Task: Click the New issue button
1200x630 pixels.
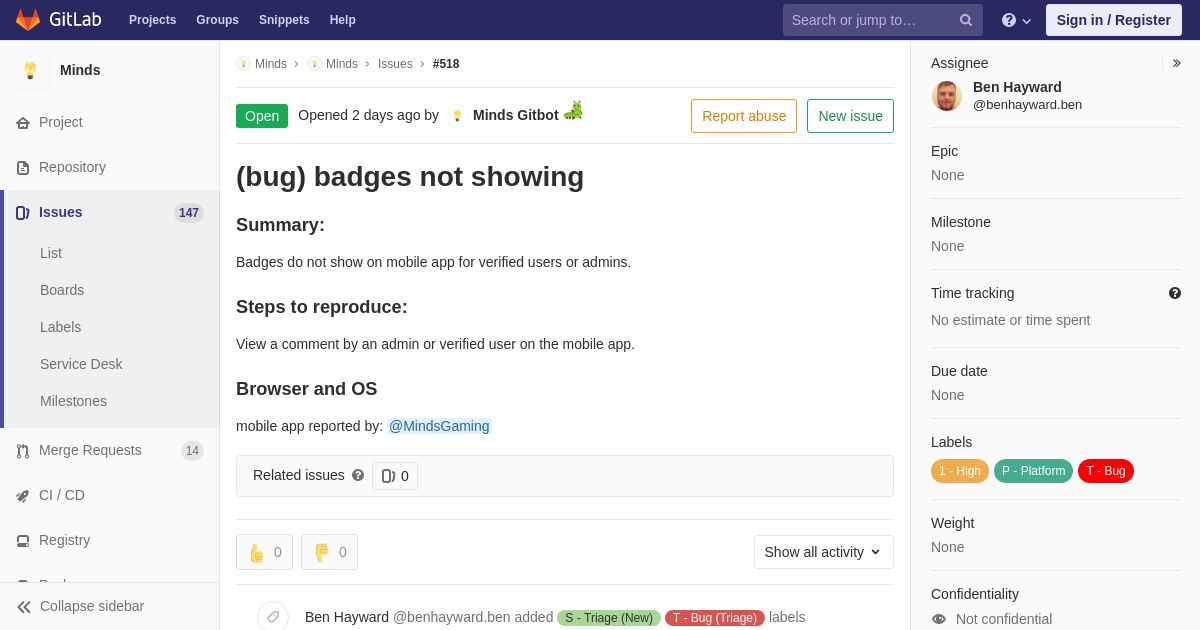Action: point(850,116)
